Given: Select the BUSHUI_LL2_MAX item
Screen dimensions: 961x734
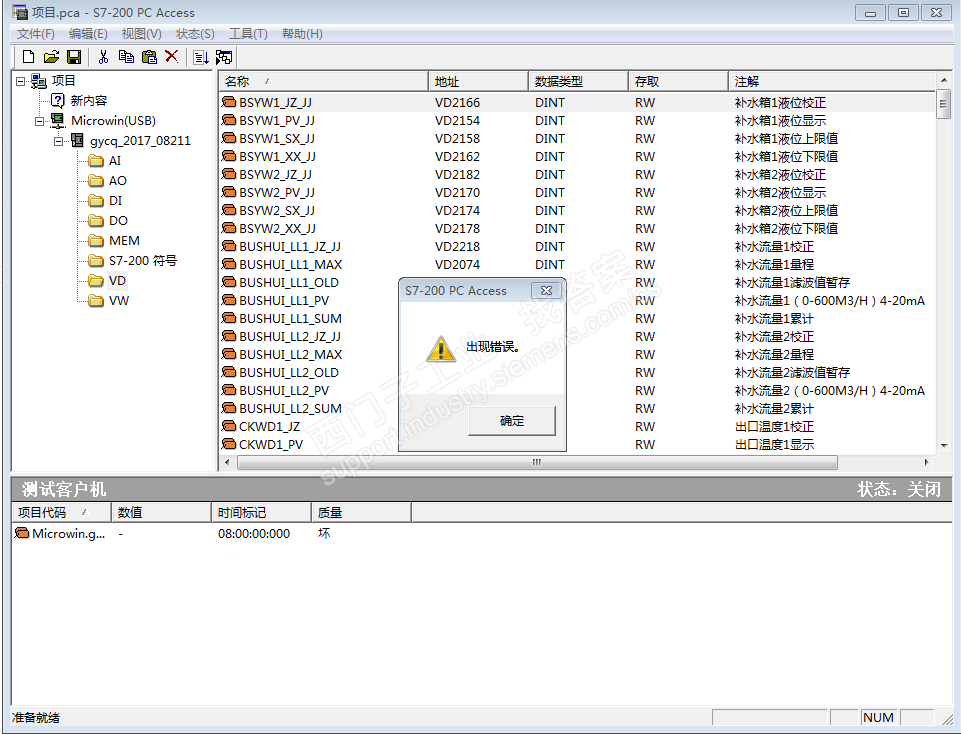Looking at the screenshot, I should (291, 354).
